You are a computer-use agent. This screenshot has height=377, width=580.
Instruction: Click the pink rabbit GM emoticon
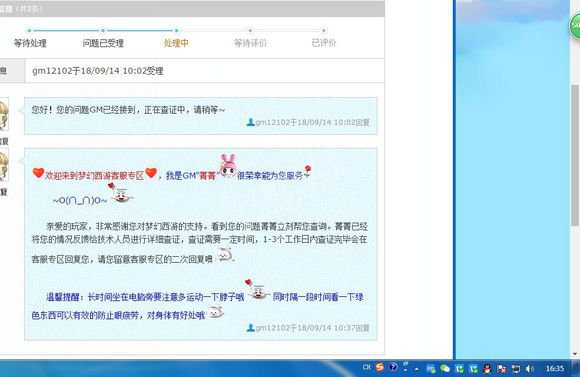[228, 166]
